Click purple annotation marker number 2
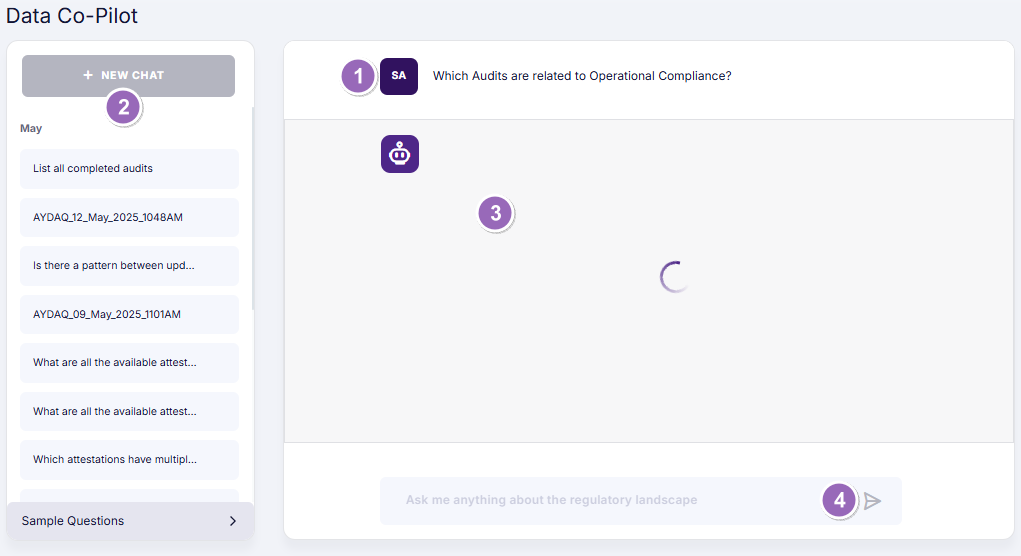This screenshot has height=556, width=1021. [x=124, y=107]
